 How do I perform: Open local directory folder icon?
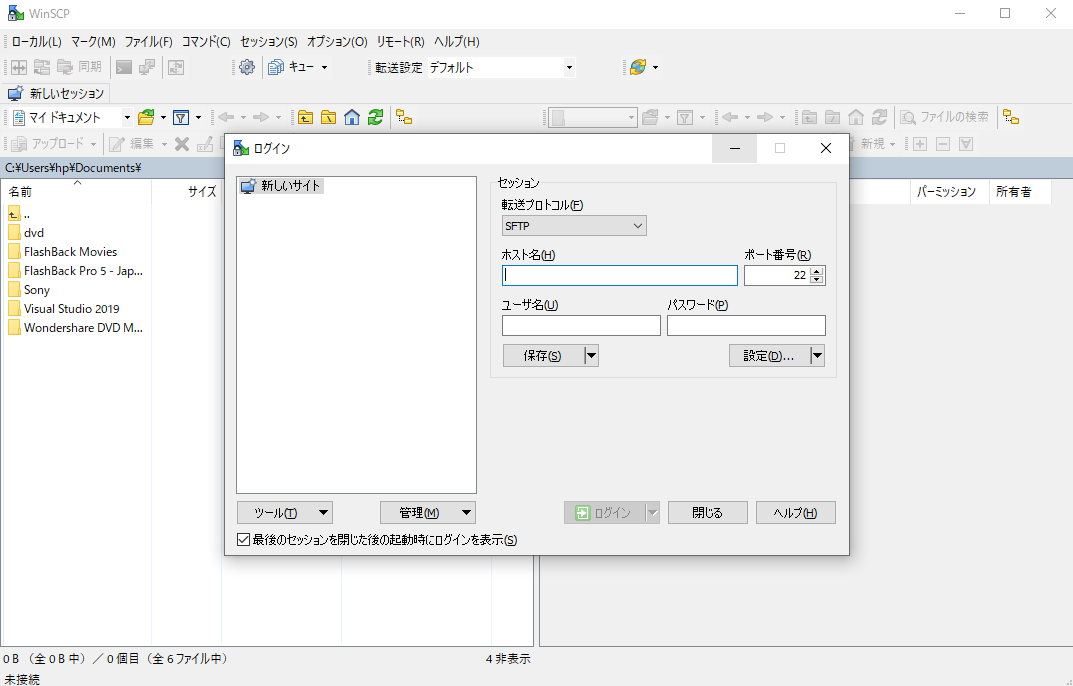[x=146, y=117]
